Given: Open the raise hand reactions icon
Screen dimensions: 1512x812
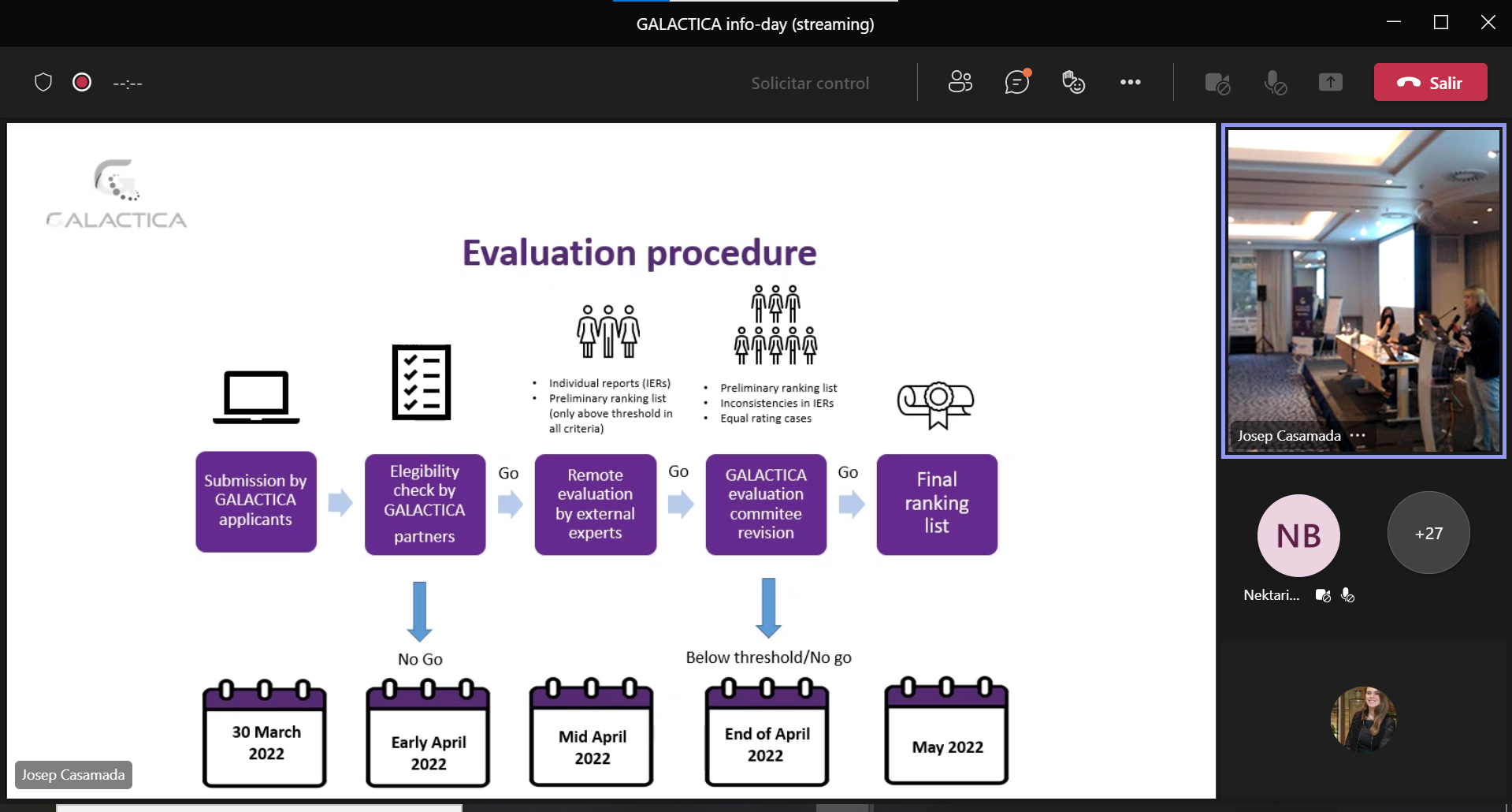Looking at the screenshot, I should (1073, 82).
